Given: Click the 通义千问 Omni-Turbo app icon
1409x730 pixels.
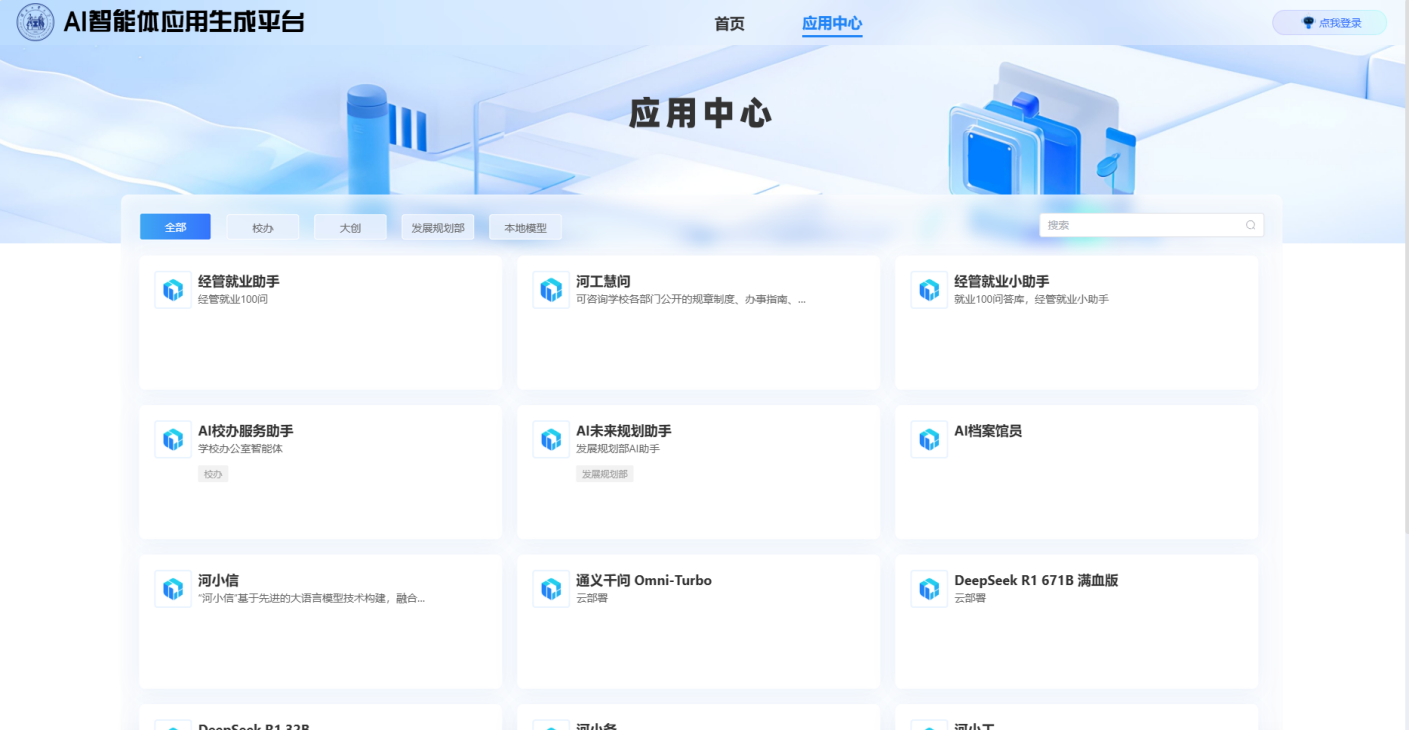Looking at the screenshot, I should point(551,588).
